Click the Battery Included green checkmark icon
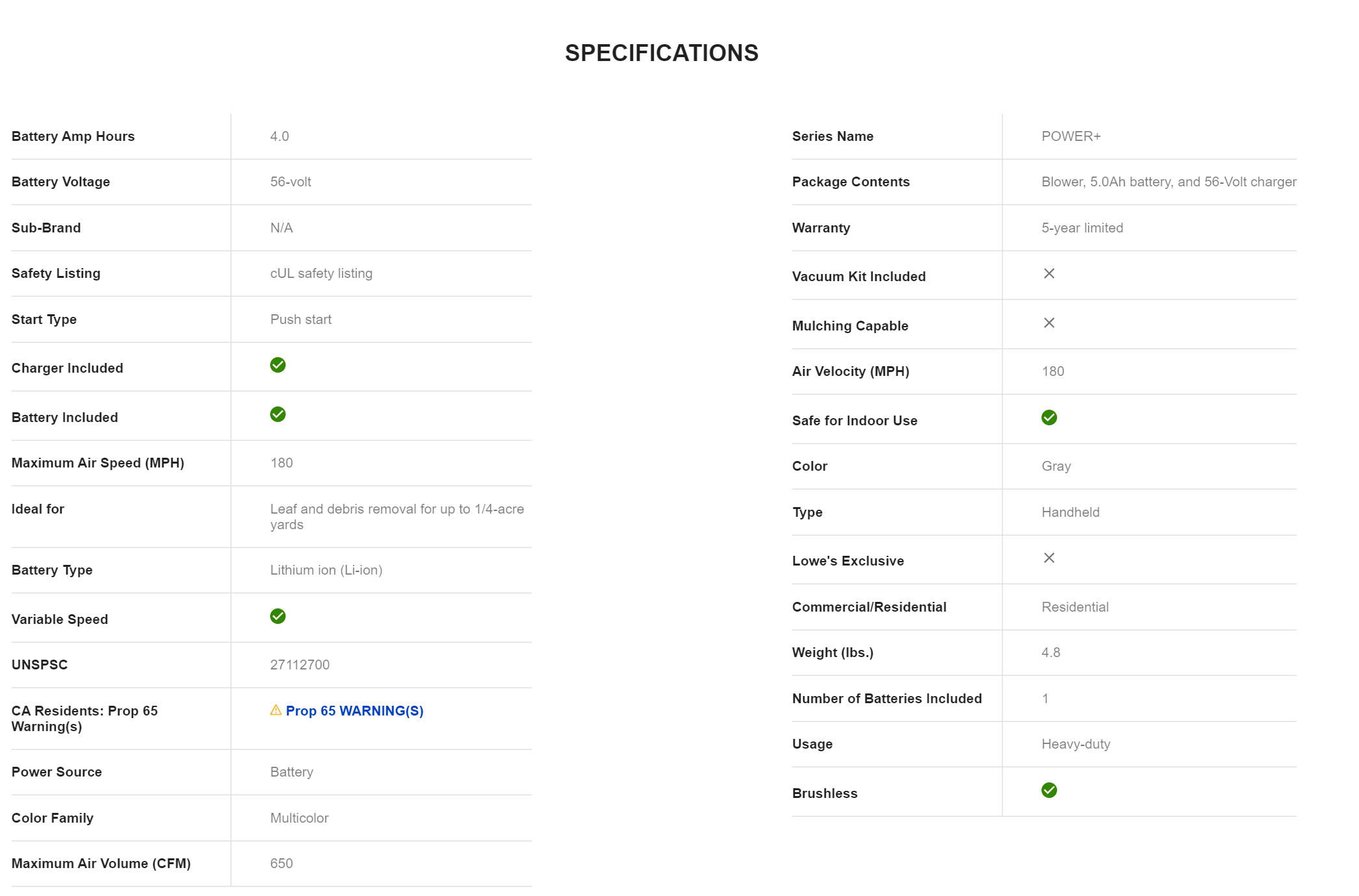This screenshot has width=1359, height=896. click(x=278, y=414)
